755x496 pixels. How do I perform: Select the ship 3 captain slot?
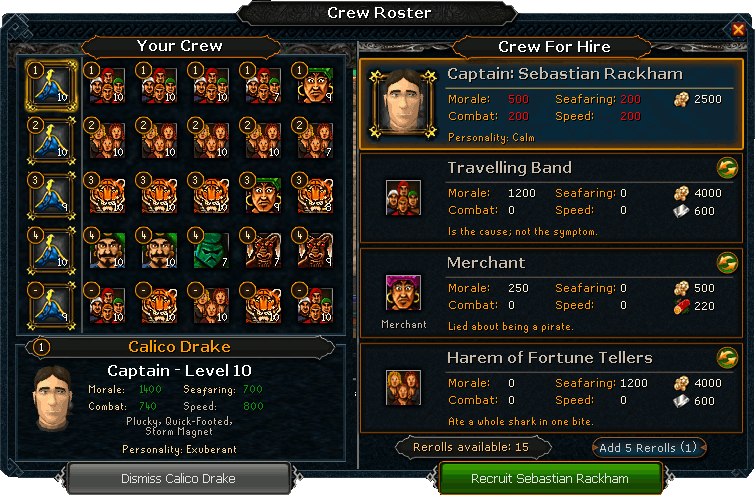click(x=51, y=196)
